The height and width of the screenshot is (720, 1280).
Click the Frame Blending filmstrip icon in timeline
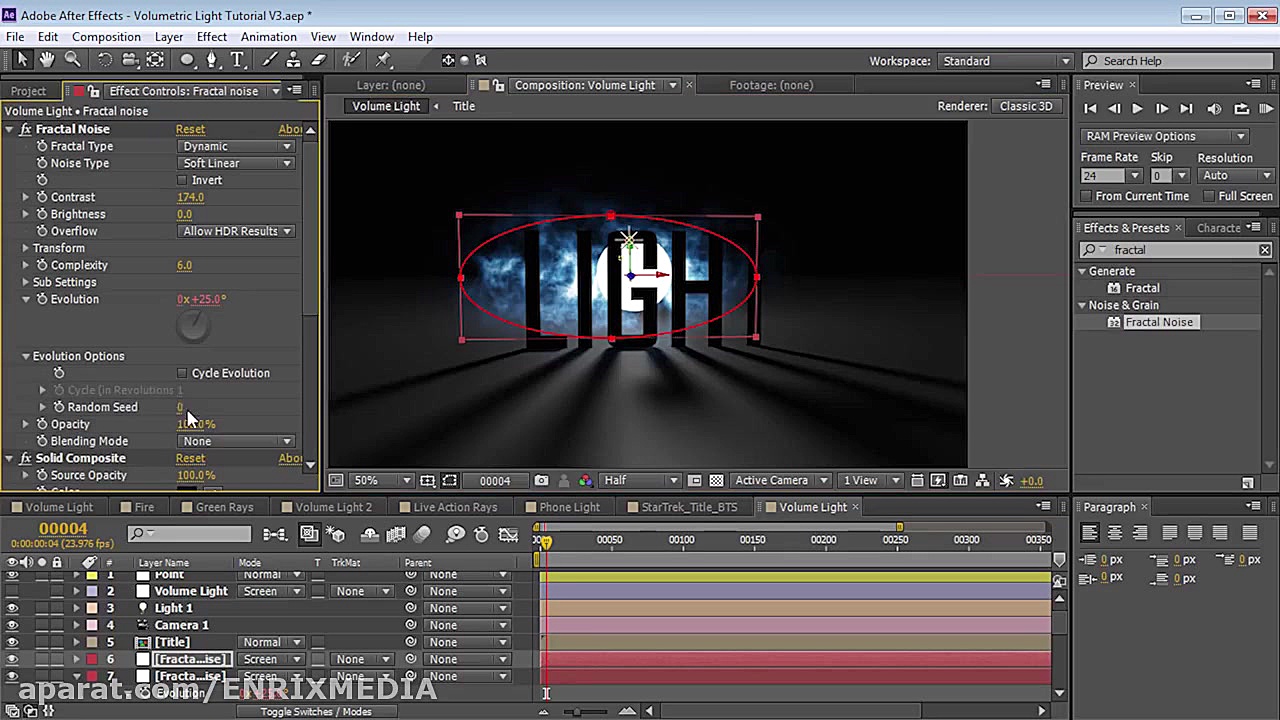396,535
